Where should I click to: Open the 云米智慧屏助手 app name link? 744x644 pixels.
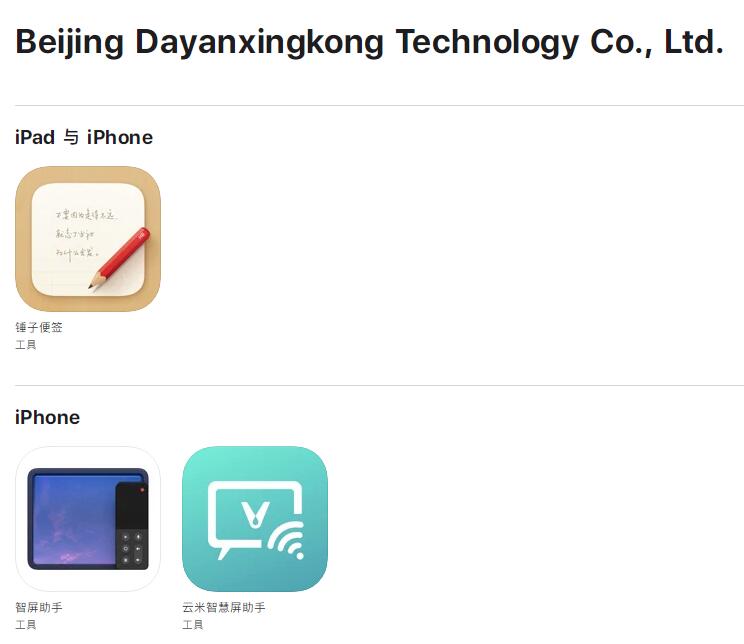point(224,607)
